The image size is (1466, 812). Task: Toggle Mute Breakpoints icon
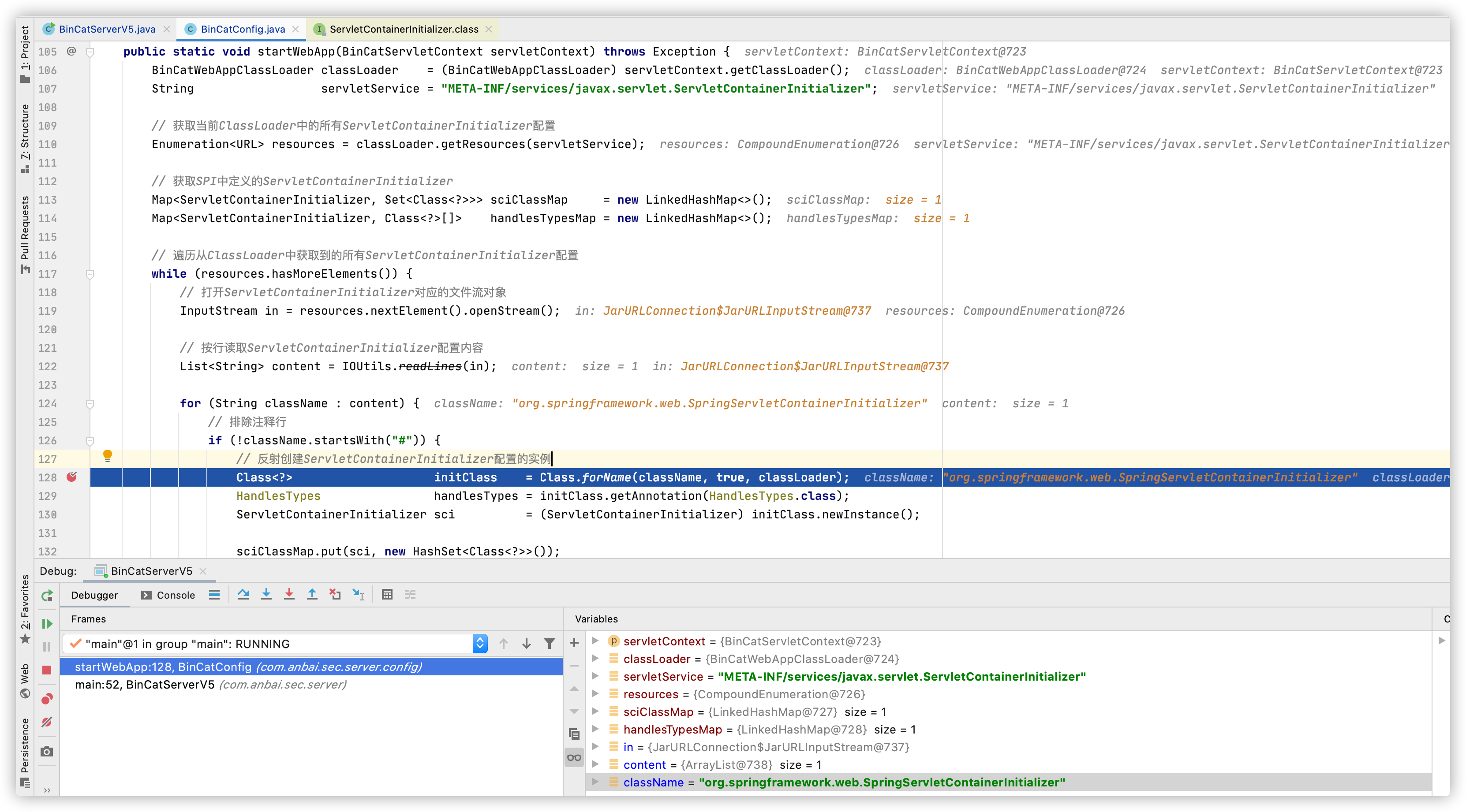click(x=47, y=722)
